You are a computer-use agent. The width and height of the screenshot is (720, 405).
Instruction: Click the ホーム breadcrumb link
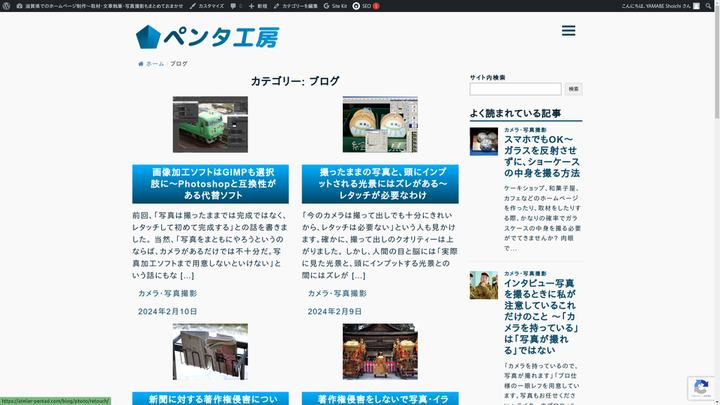click(155, 64)
